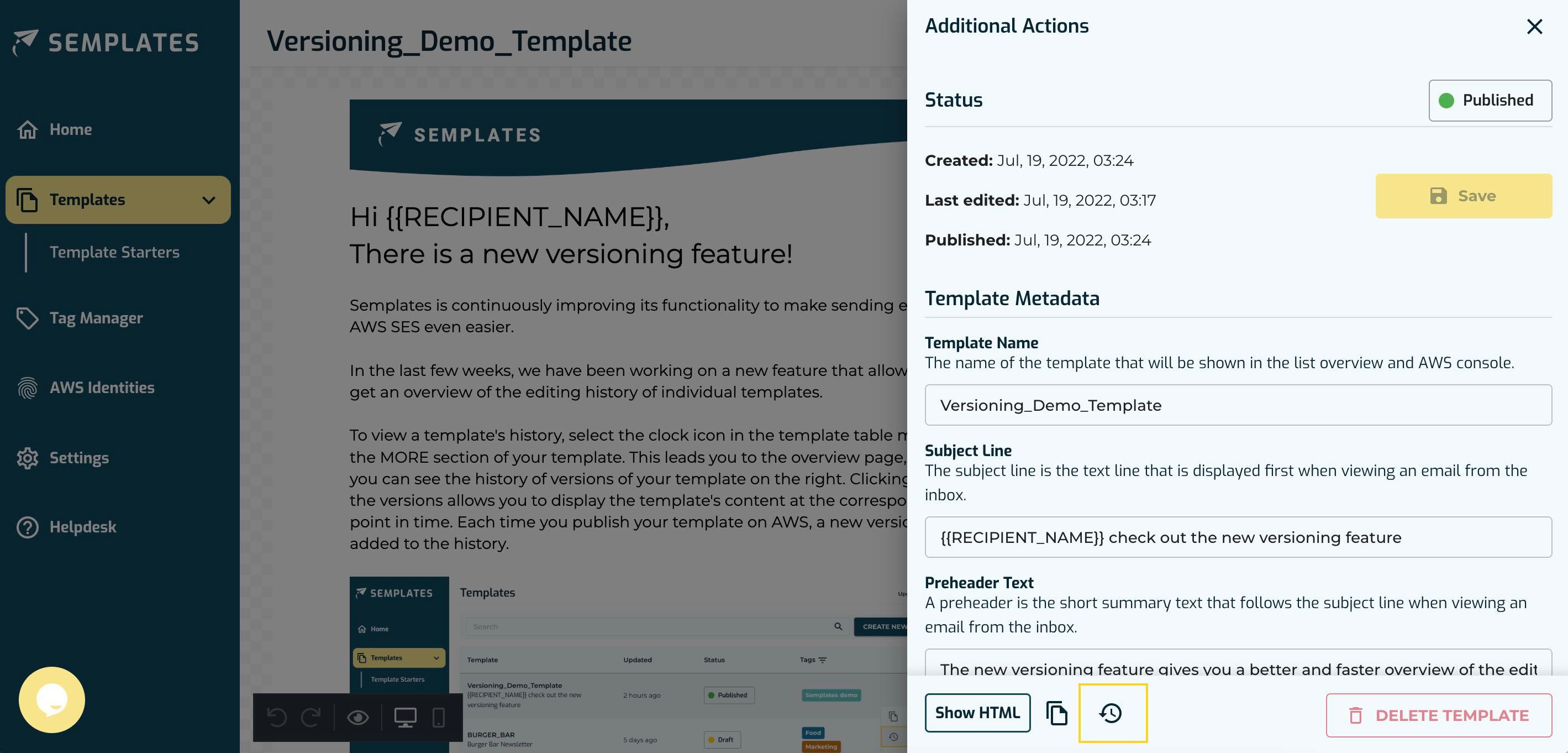
Task: Open the Tag Manager section
Action: [95, 317]
